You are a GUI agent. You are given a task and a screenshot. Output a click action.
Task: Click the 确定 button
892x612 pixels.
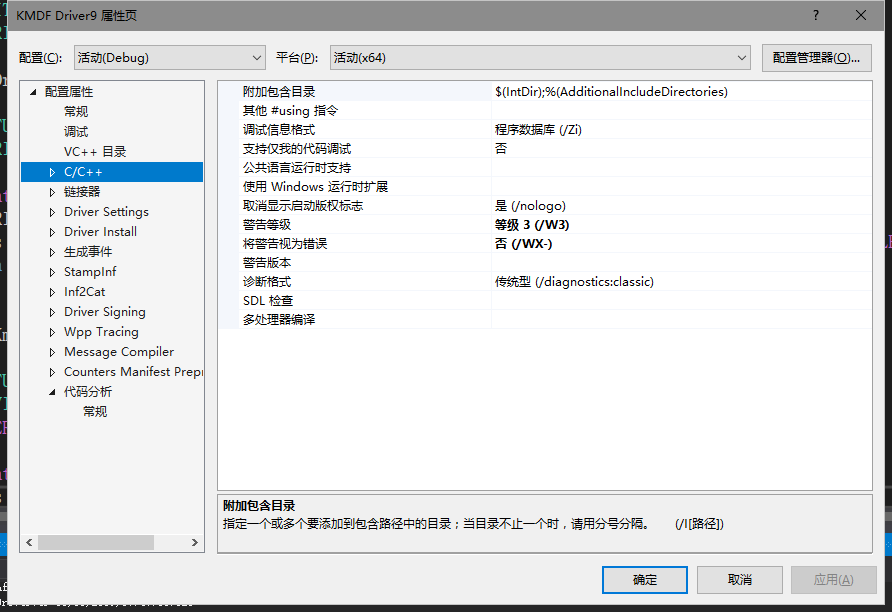pyautogui.click(x=645, y=580)
